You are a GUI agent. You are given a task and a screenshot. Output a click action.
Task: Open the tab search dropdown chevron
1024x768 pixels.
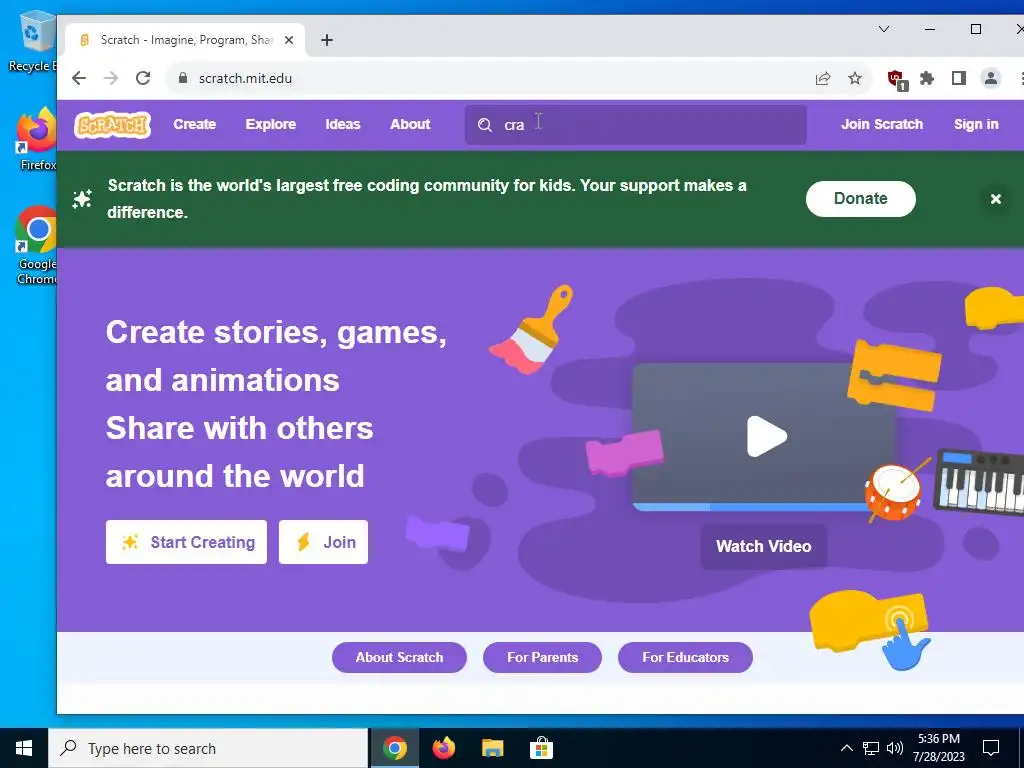[x=884, y=29]
